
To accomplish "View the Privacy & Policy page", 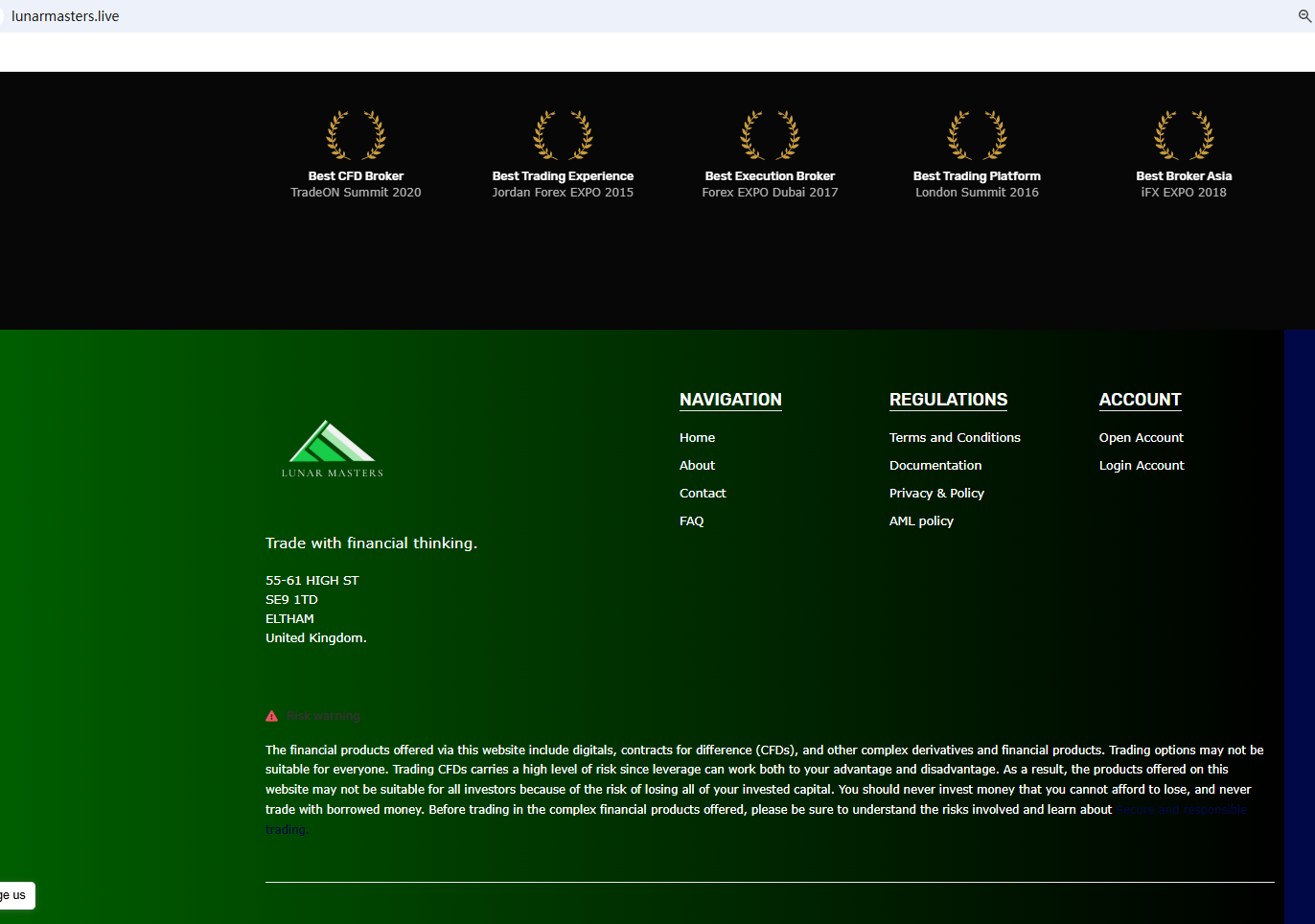I will 936,494.
